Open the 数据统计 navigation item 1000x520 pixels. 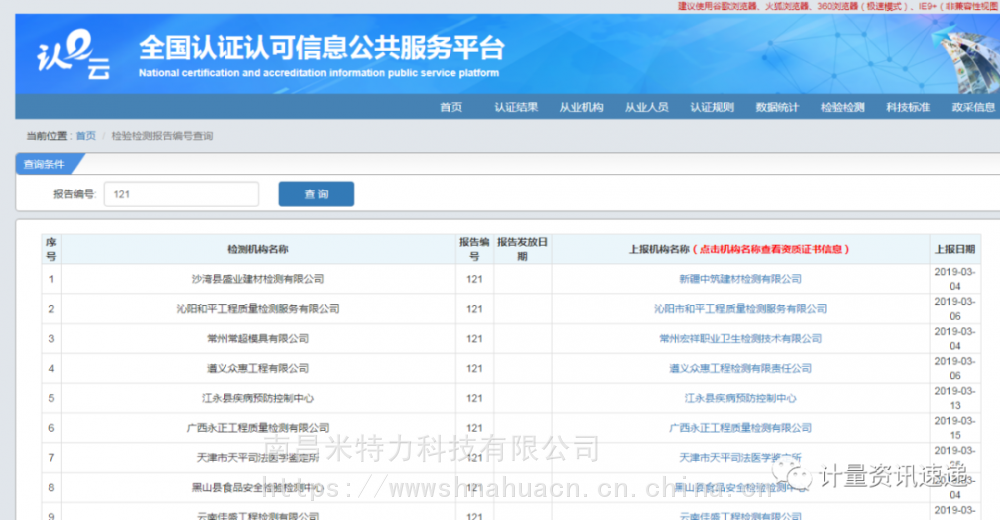tap(777, 107)
